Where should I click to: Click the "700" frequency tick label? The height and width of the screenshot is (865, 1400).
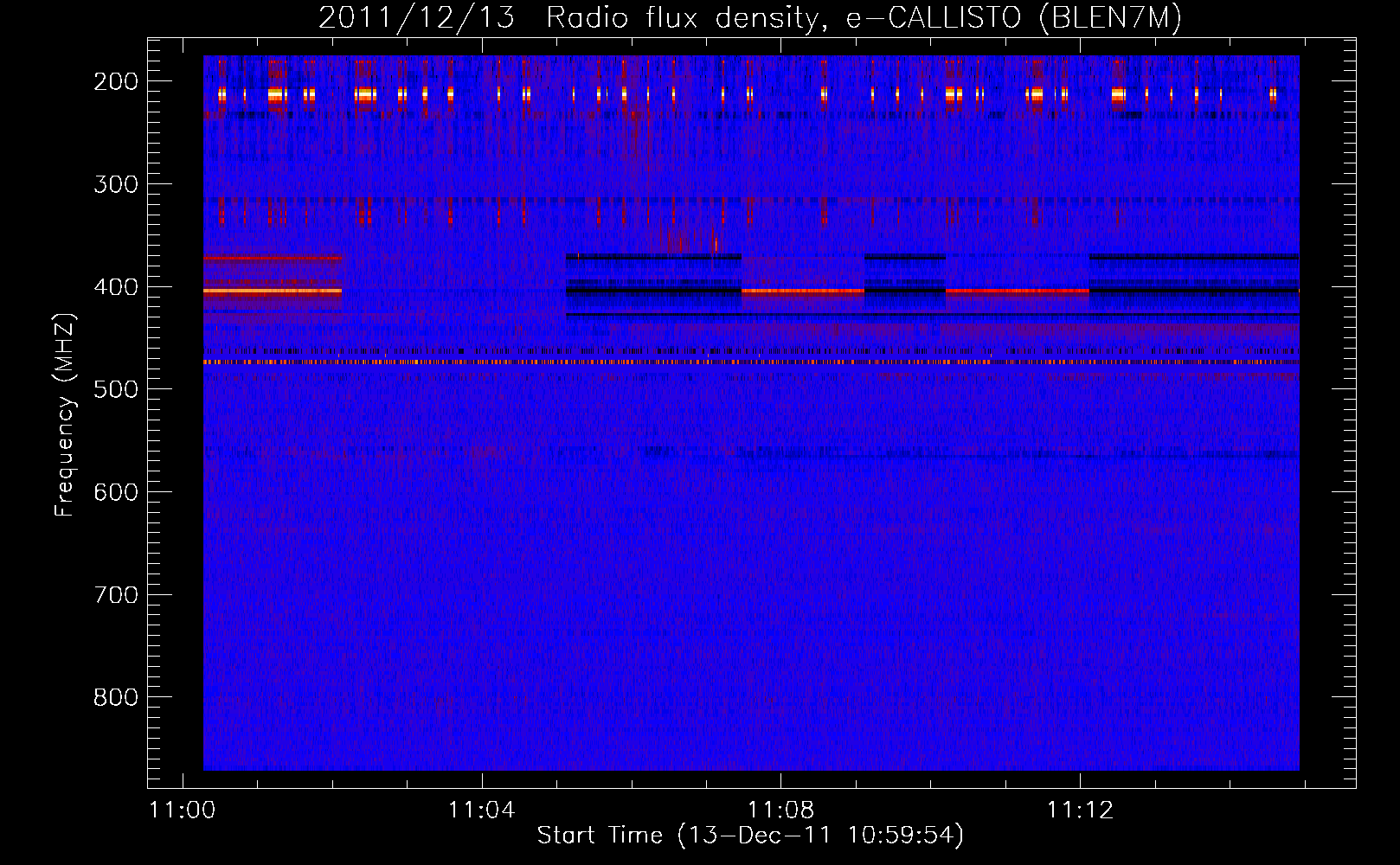click(x=116, y=595)
